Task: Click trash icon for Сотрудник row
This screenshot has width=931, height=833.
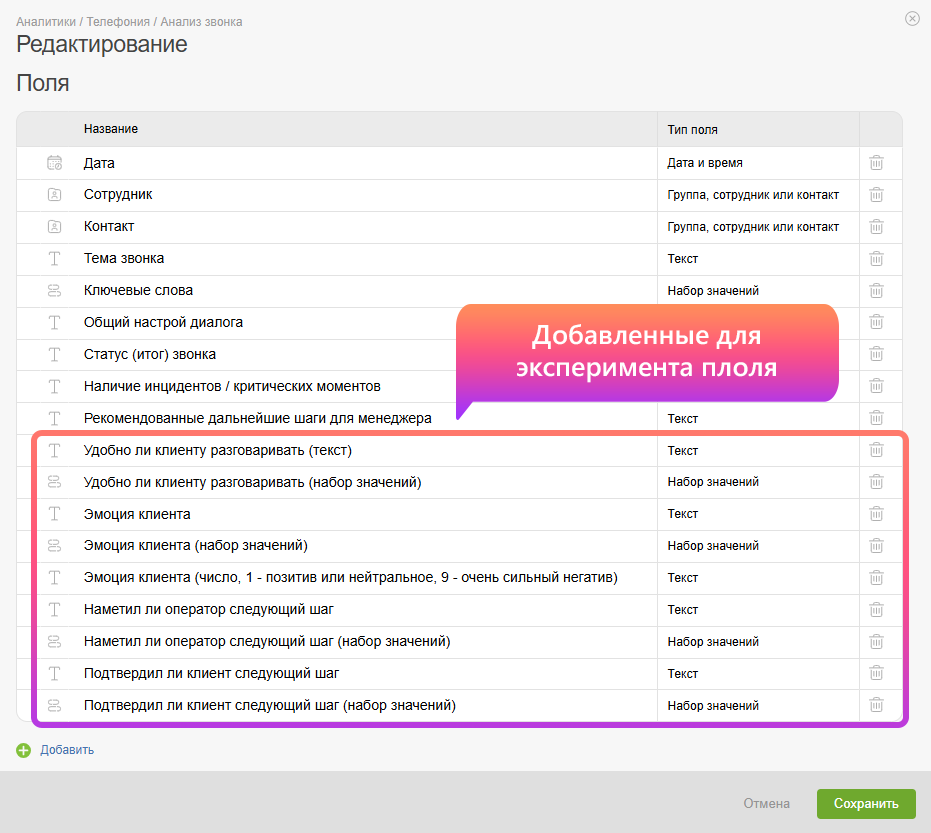Action: (876, 195)
